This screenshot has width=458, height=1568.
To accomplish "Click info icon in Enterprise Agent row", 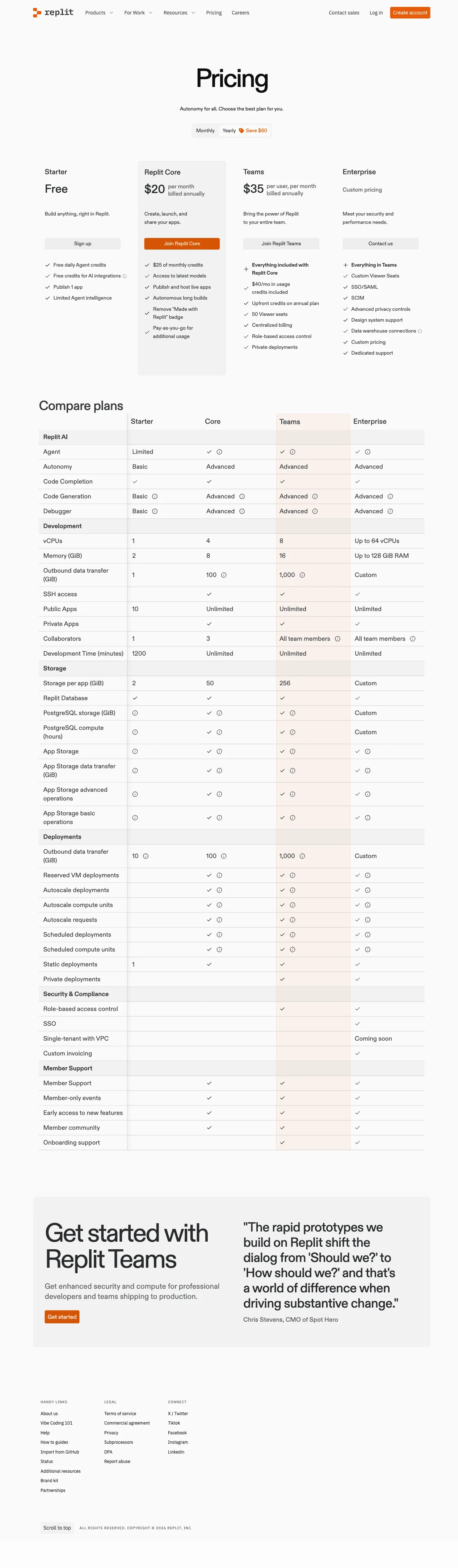I will 368,452.
